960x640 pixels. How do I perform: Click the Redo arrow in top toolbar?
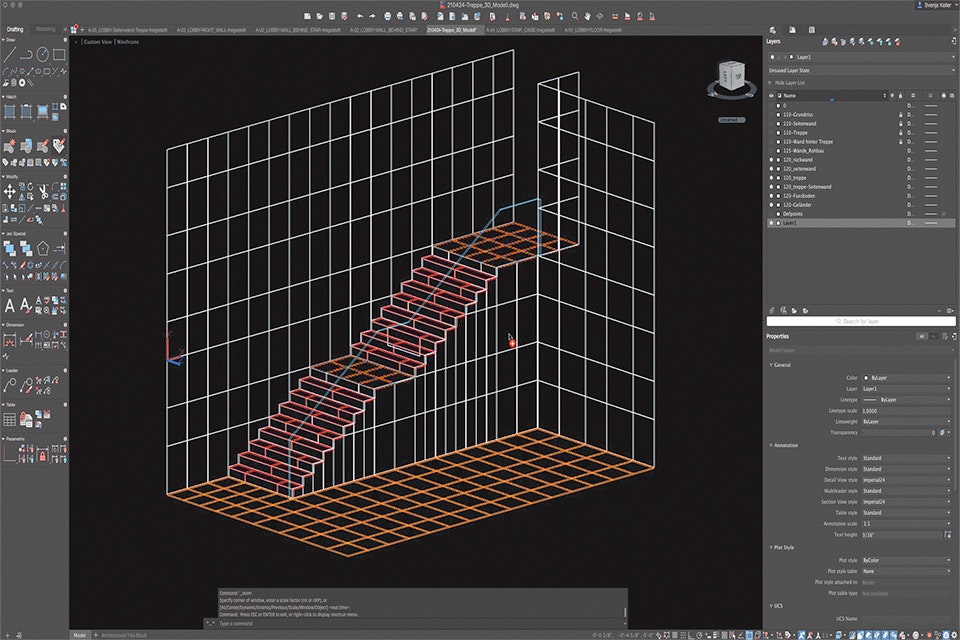tap(372, 17)
